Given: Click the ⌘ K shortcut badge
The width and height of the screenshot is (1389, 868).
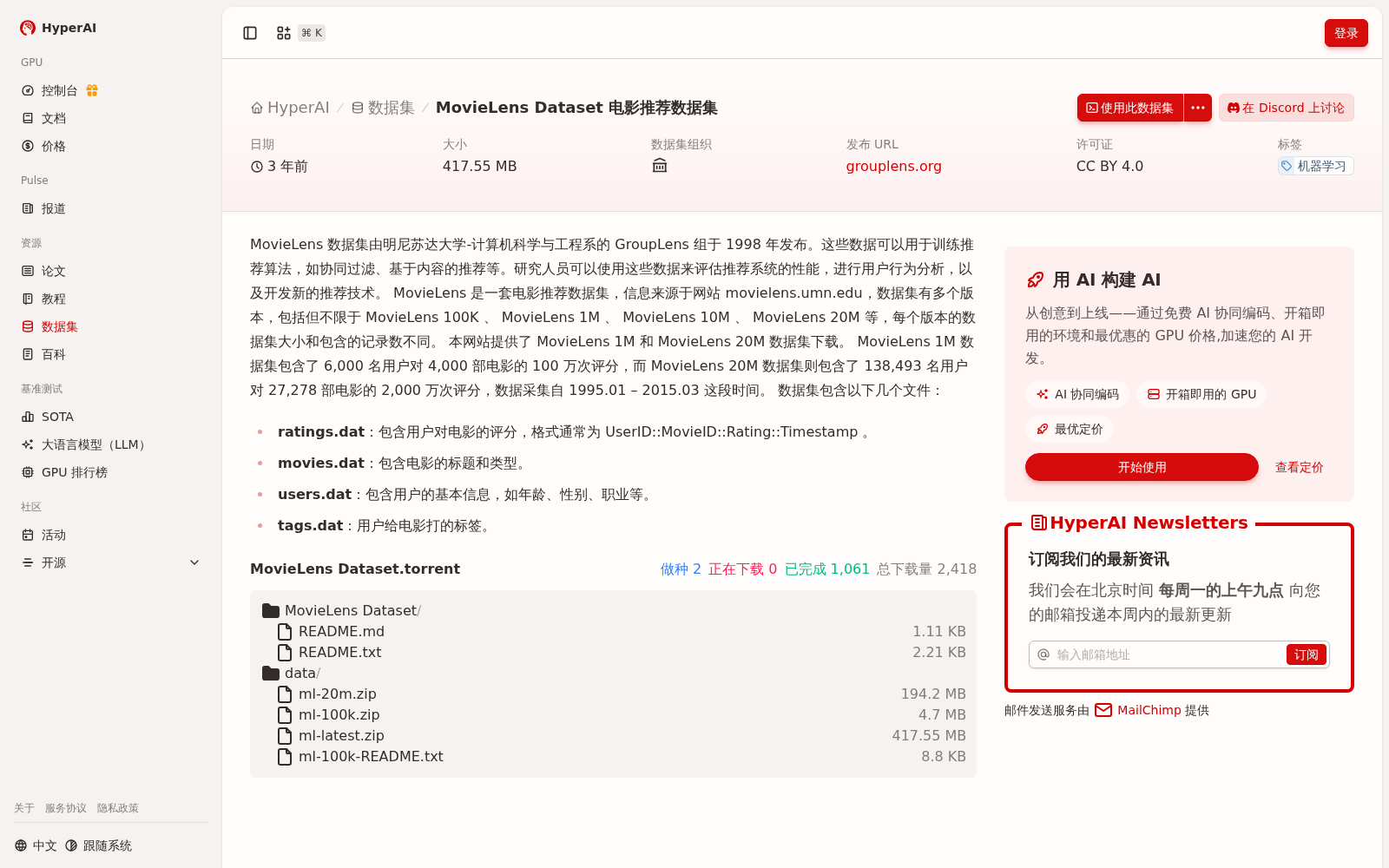Looking at the screenshot, I should (313, 33).
